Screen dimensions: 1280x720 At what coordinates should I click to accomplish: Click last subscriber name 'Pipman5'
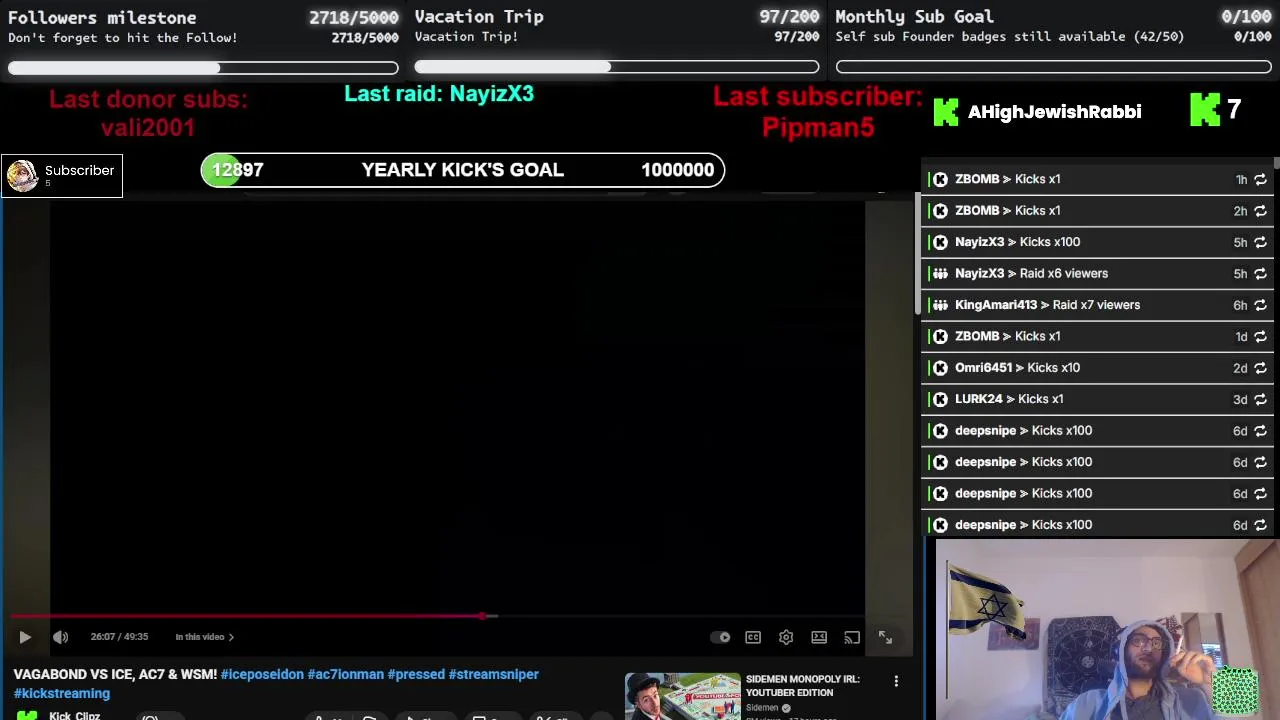818,127
